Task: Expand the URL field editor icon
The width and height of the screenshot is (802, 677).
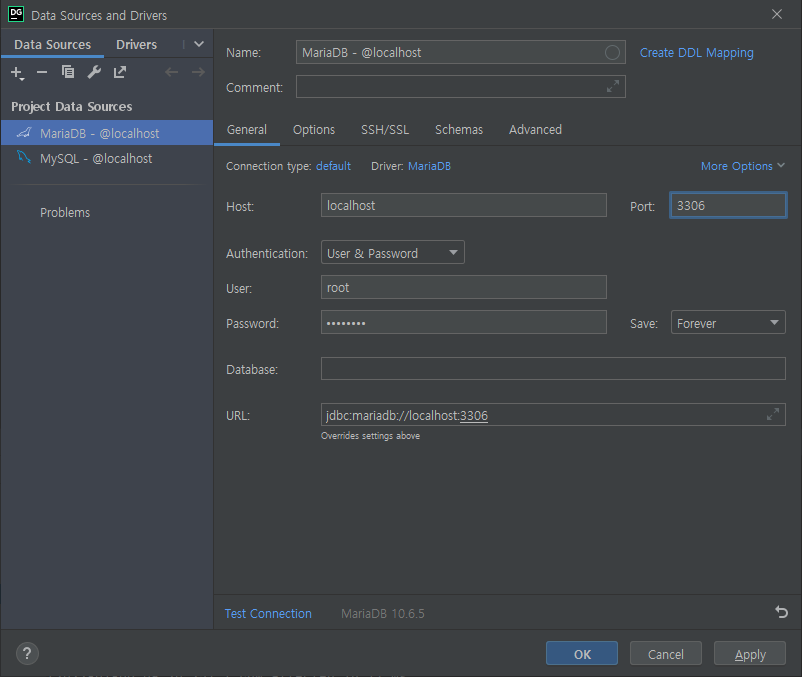Action: pyautogui.click(x=773, y=414)
